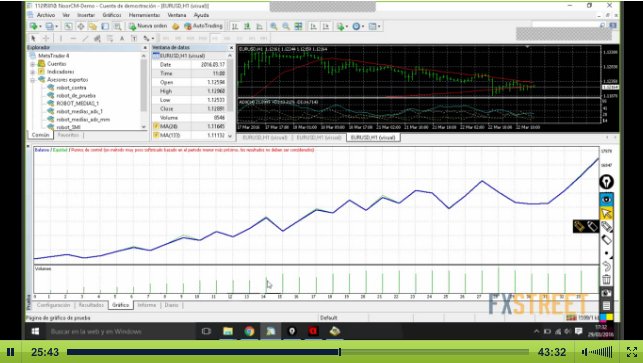
Task: Click the new chart icon in toolbar
Action: tap(35, 26)
